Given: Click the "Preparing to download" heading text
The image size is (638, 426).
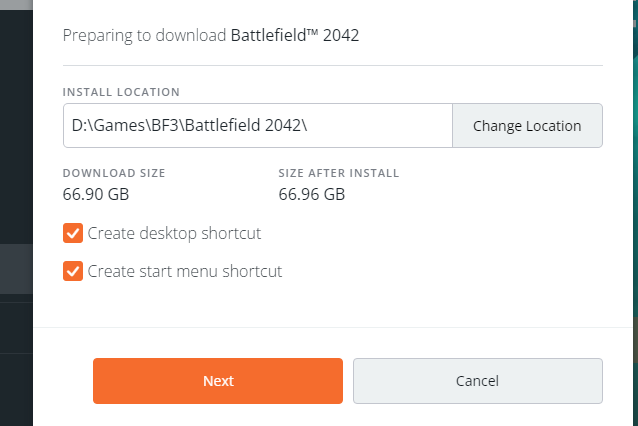Looking at the screenshot, I should coord(145,35).
